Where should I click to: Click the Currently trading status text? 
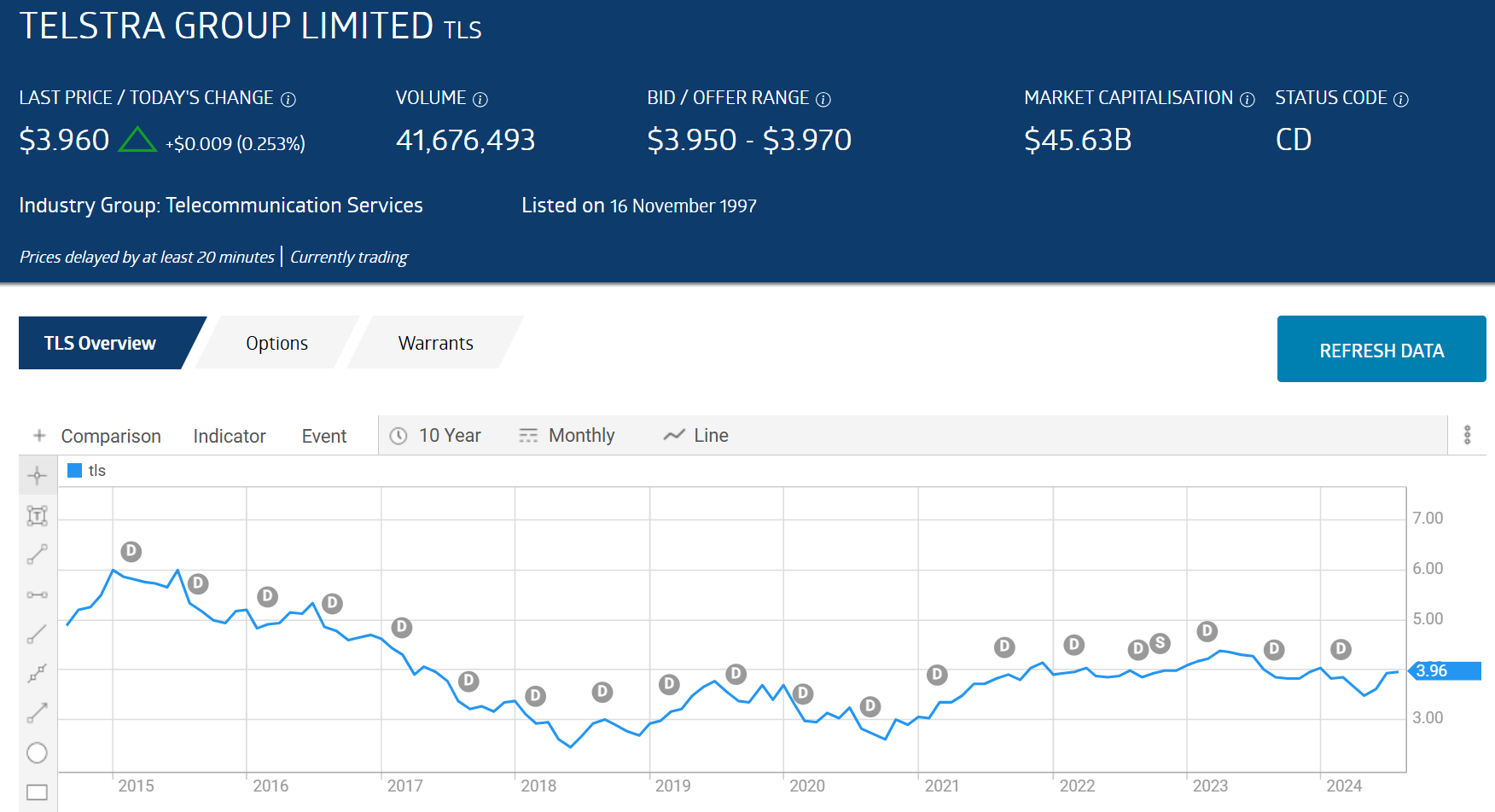pos(349,257)
